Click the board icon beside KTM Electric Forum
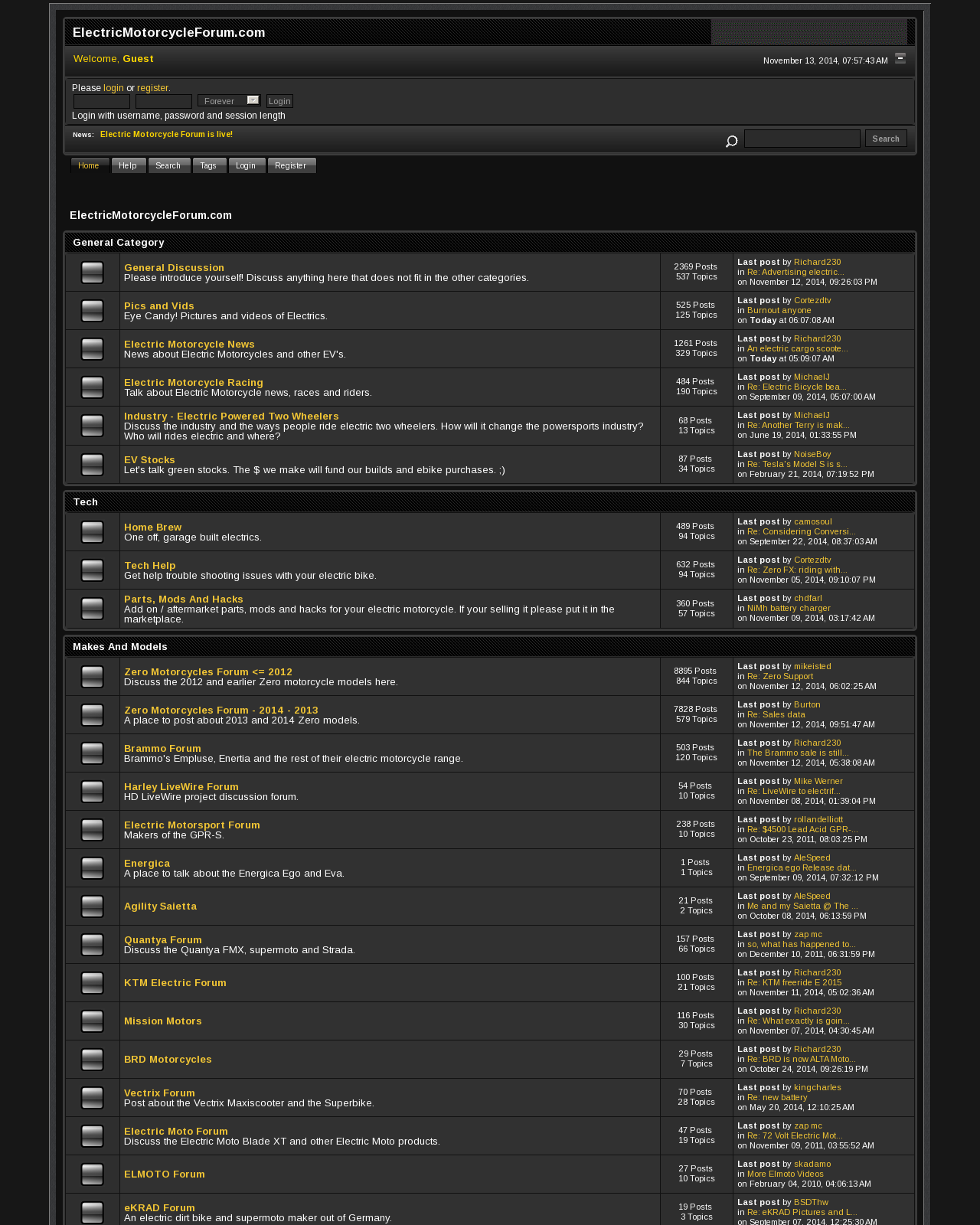The height and width of the screenshot is (1225, 980). pos(93,983)
